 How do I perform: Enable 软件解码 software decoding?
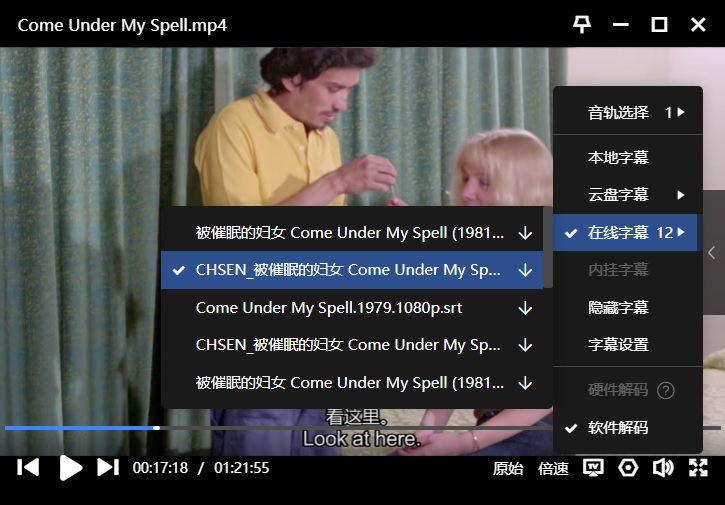point(618,428)
